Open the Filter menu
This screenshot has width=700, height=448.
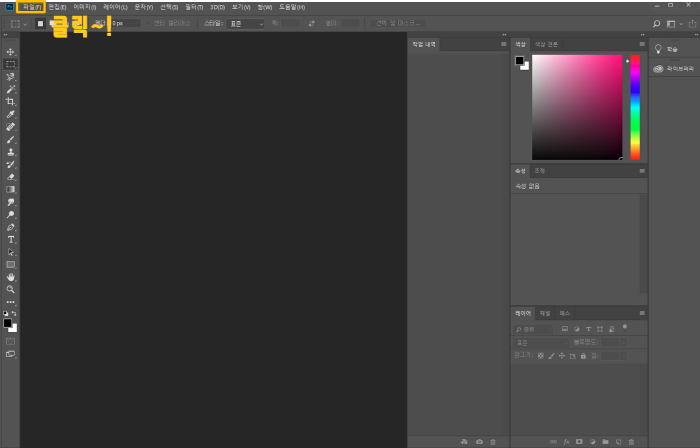point(194,7)
